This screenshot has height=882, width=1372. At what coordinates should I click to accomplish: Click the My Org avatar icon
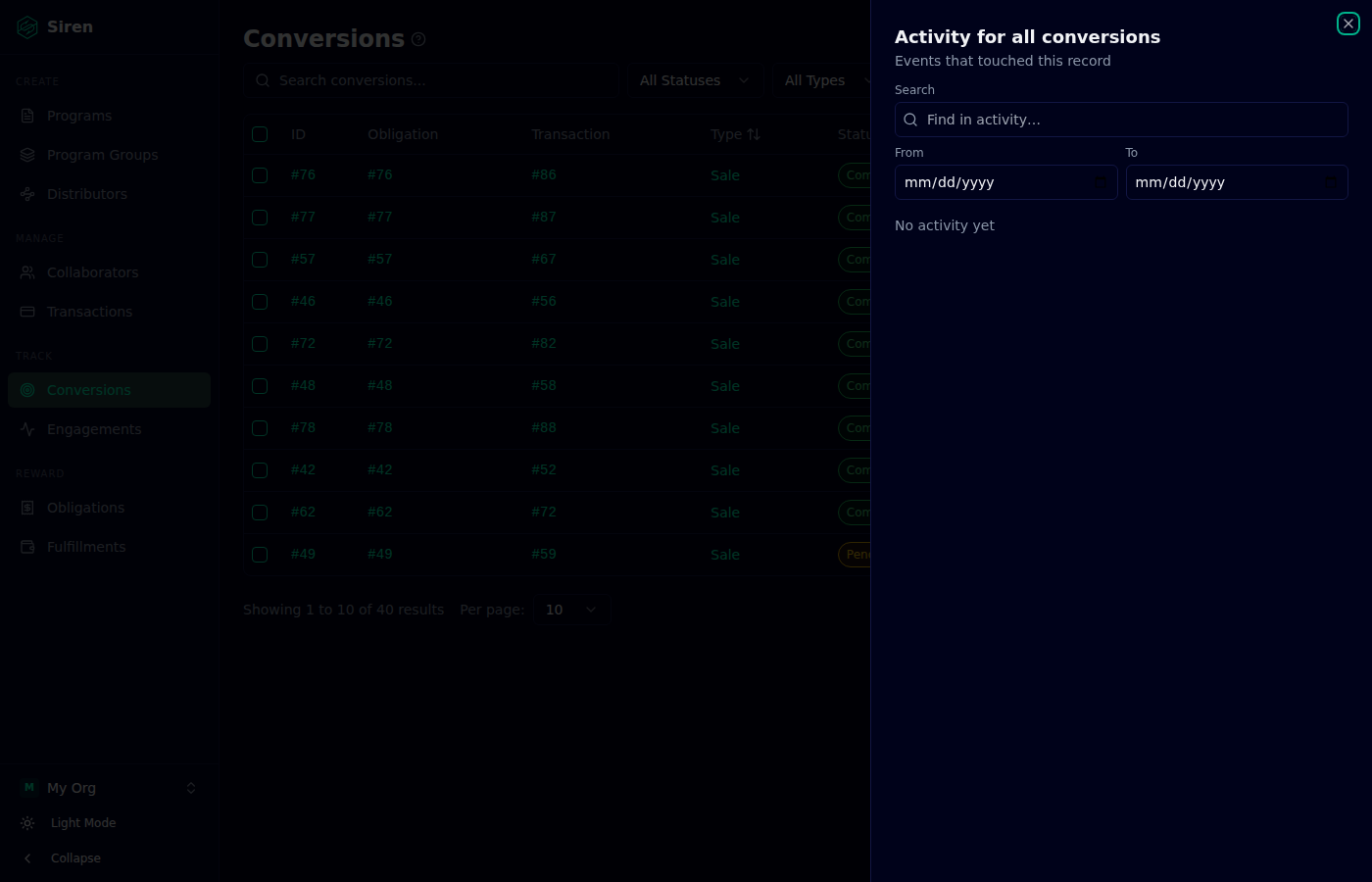[x=28, y=788]
